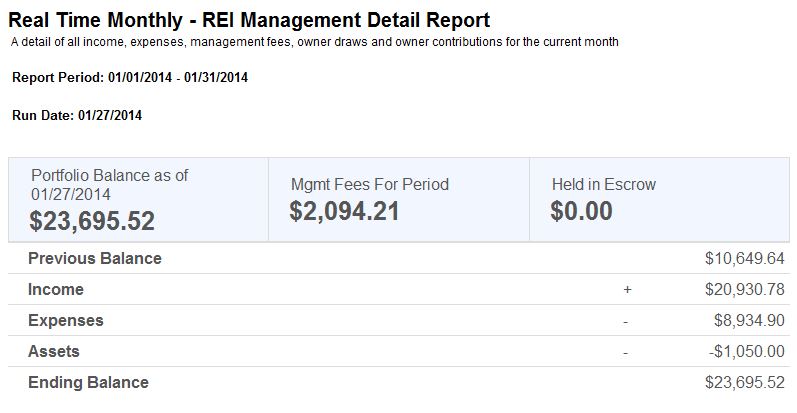Click the Run Date 01/27/2014 label
Viewport: 797px width, 413px height.
click(x=77, y=115)
